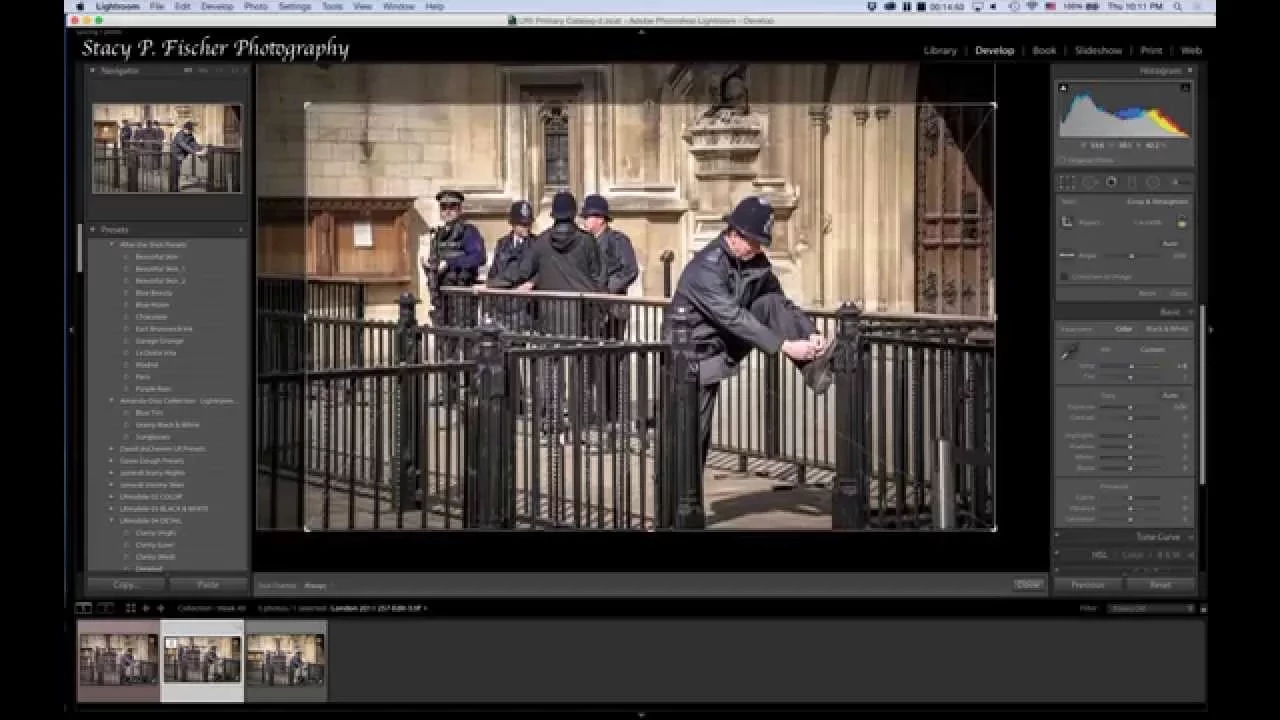Viewport: 1280px width, 720px height.
Task: Expand Ultimatte 02 COLOR preset folder
Action: click(112, 497)
